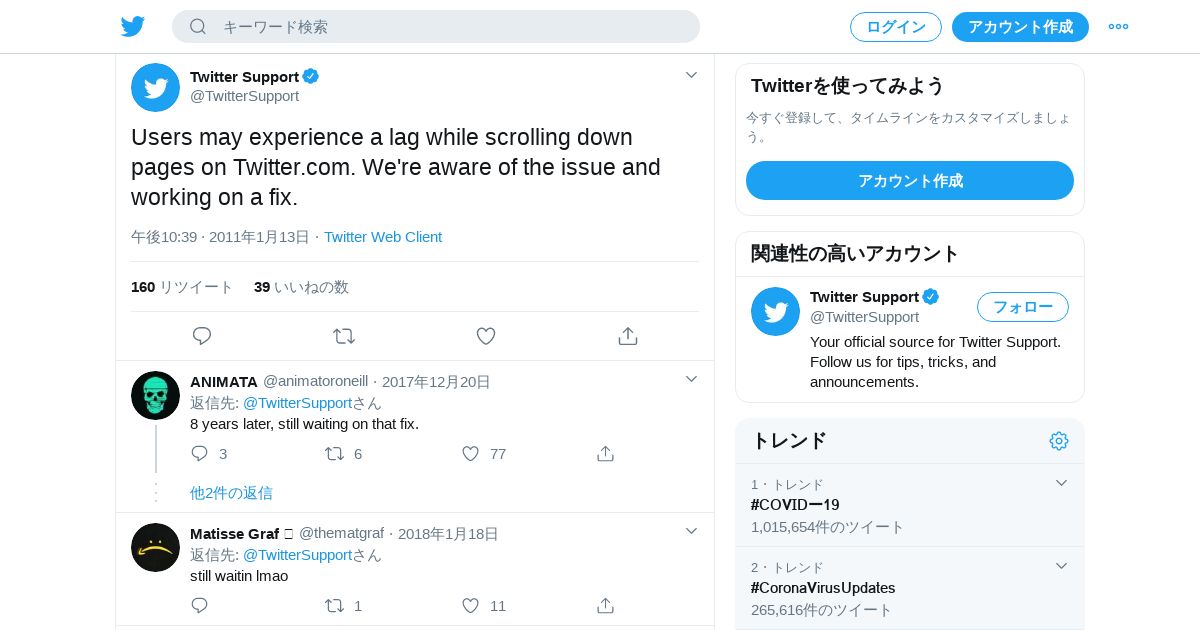Retweet Matisse Graf's reply
This screenshot has height=630, width=1200.
tap(334, 606)
